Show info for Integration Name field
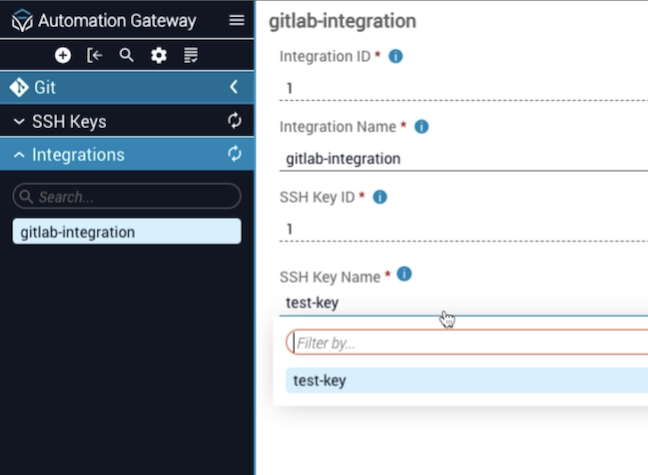 tap(421, 127)
